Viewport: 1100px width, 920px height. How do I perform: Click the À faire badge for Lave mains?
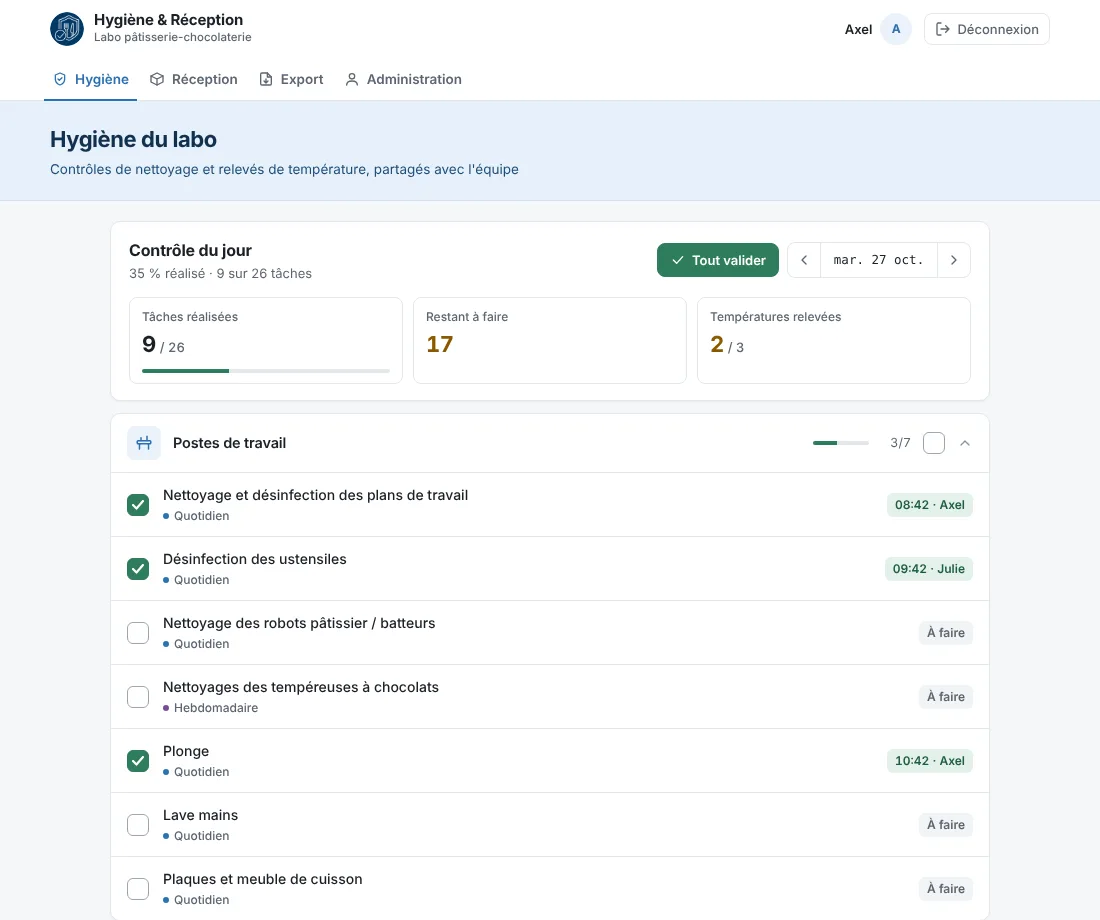(946, 825)
